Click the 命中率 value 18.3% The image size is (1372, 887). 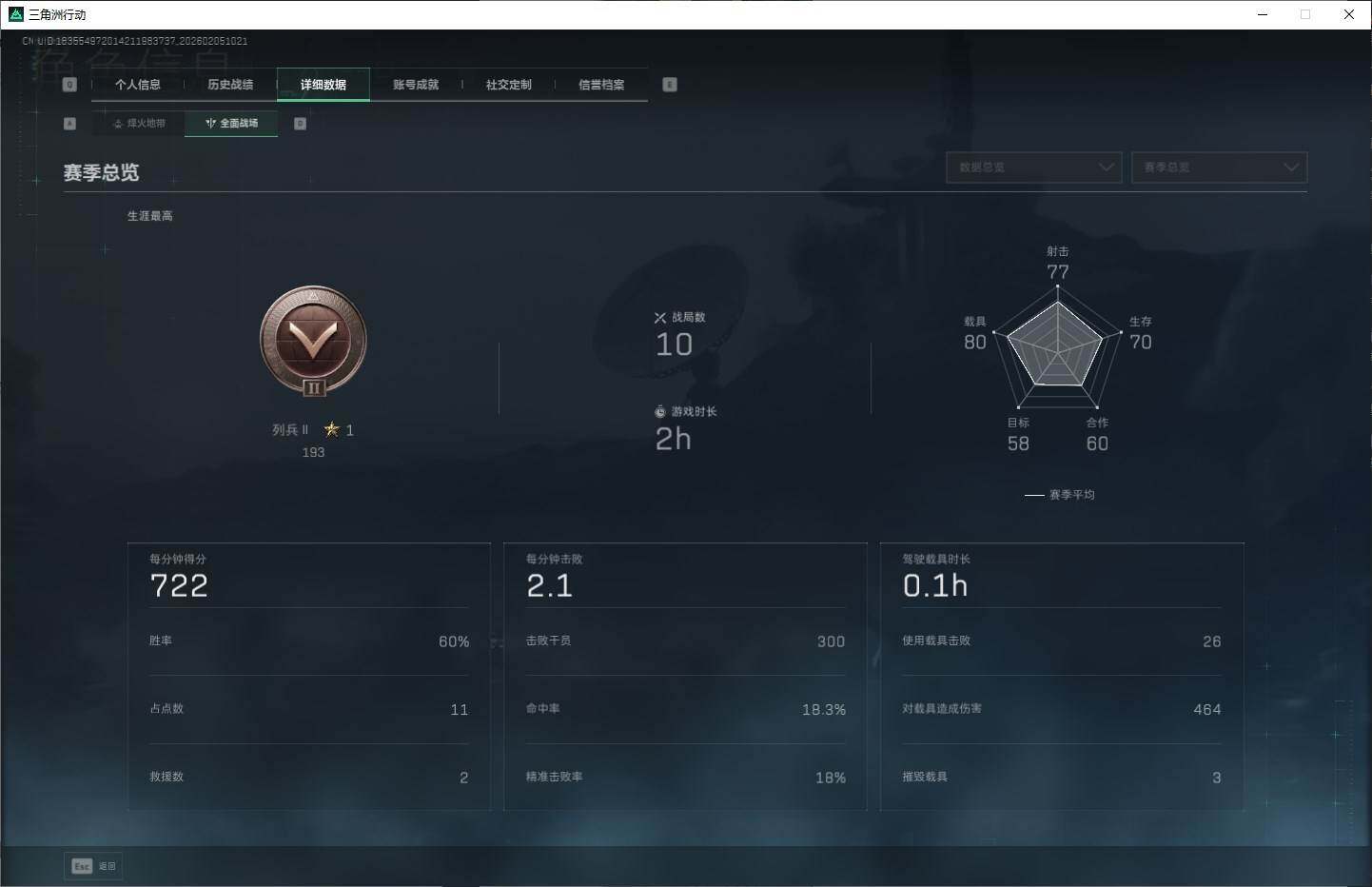(x=824, y=710)
